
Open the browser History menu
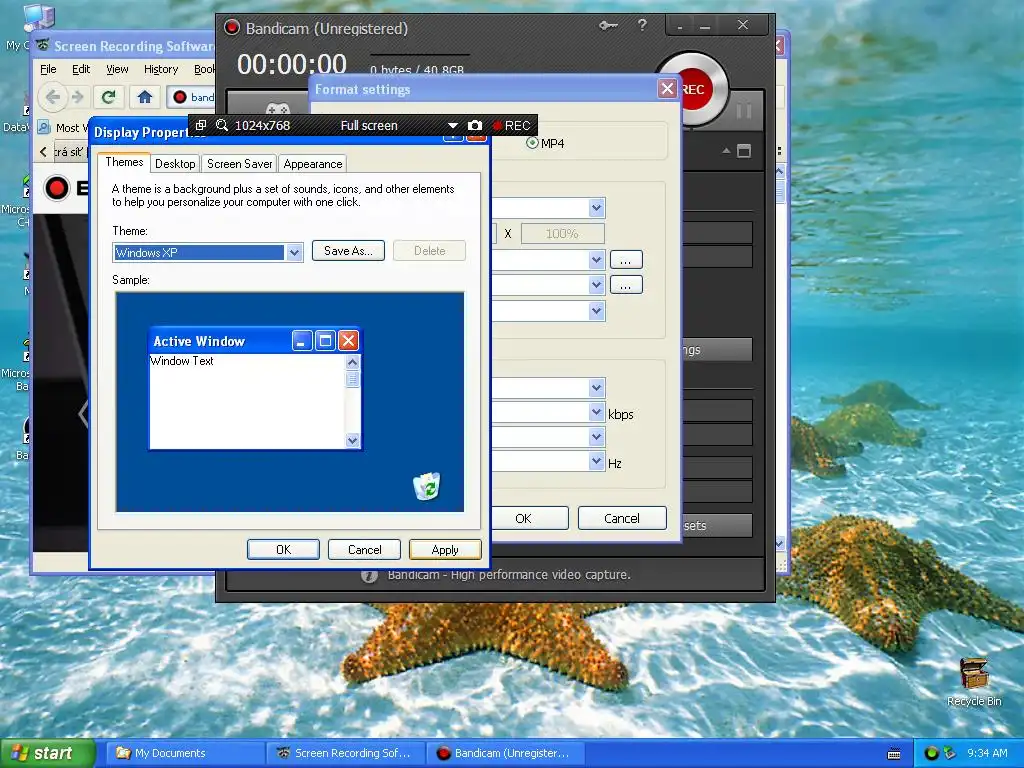pyautogui.click(x=161, y=69)
